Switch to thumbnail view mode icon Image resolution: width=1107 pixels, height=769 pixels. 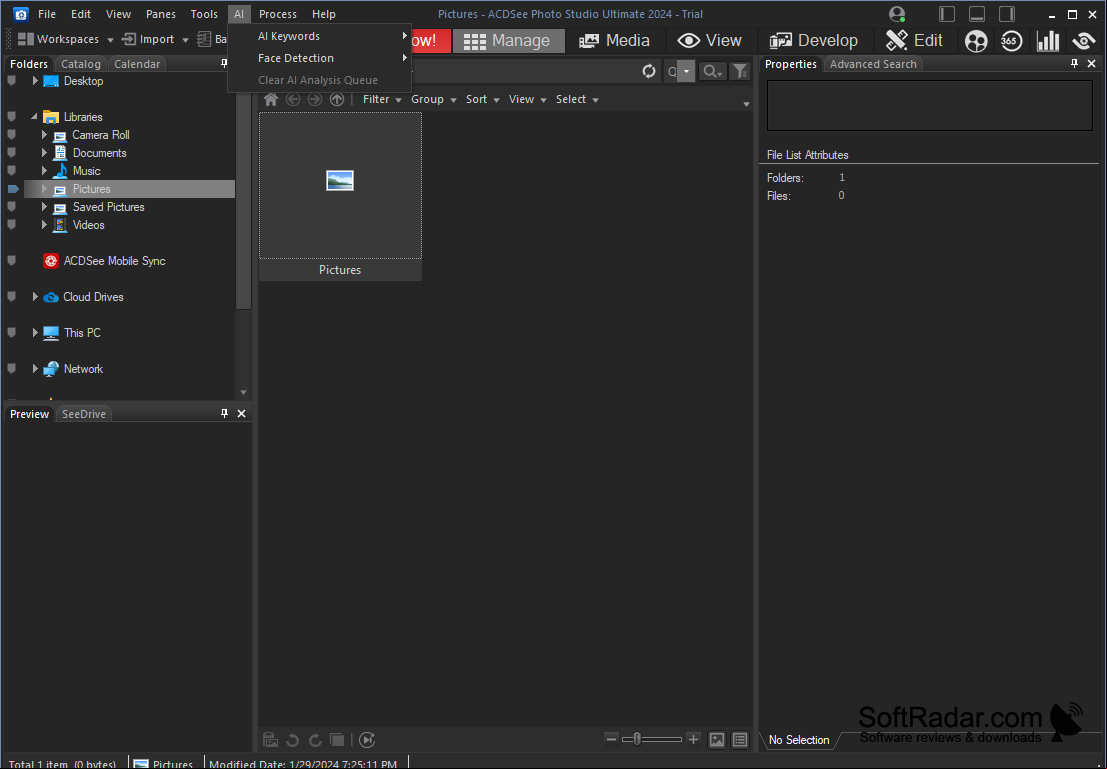click(717, 740)
